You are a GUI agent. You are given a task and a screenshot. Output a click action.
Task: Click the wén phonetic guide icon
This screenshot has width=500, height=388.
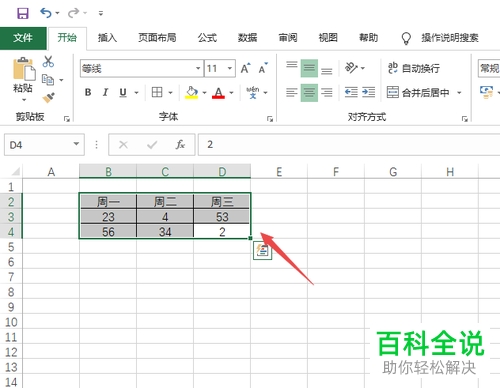pyautogui.click(x=253, y=92)
